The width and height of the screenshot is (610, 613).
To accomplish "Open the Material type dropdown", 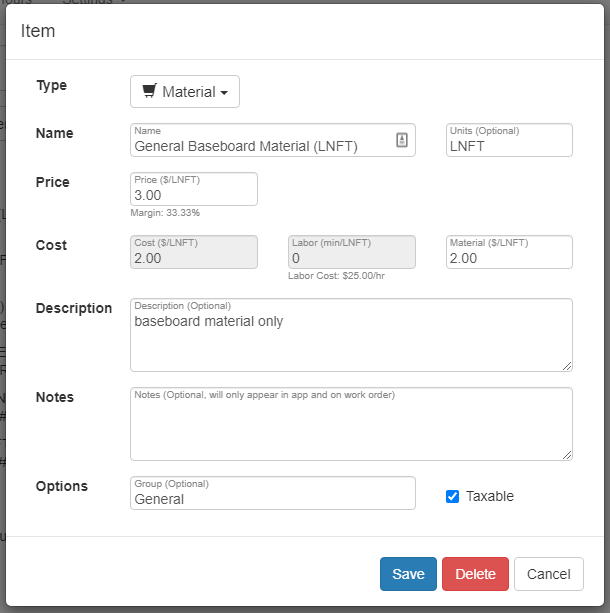I will (x=185, y=91).
